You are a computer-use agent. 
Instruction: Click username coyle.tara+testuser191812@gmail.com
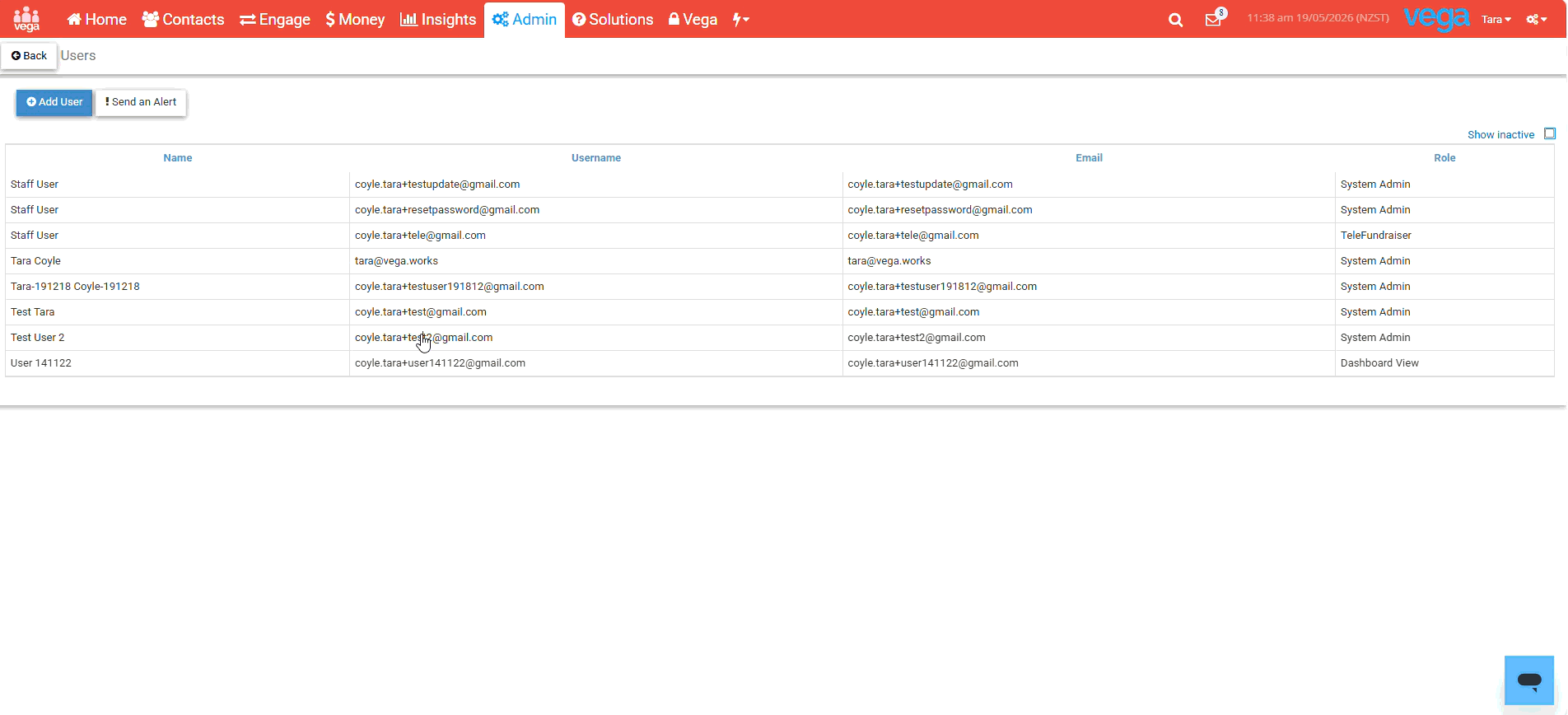450,287
